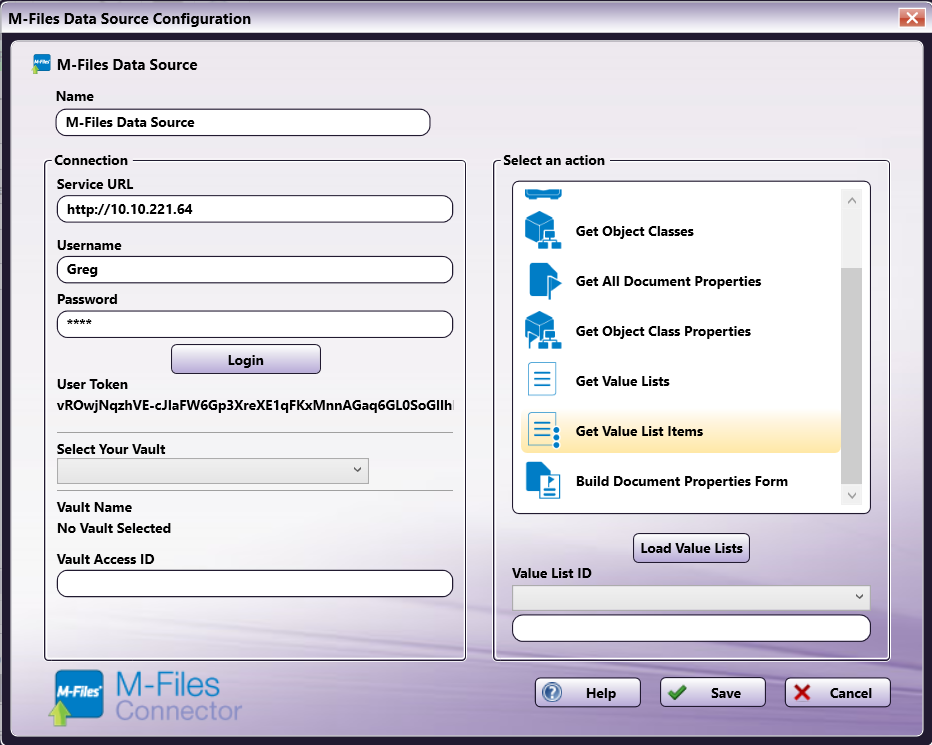Click the Get Value Lists icon
932x745 pixels.
(x=542, y=379)
